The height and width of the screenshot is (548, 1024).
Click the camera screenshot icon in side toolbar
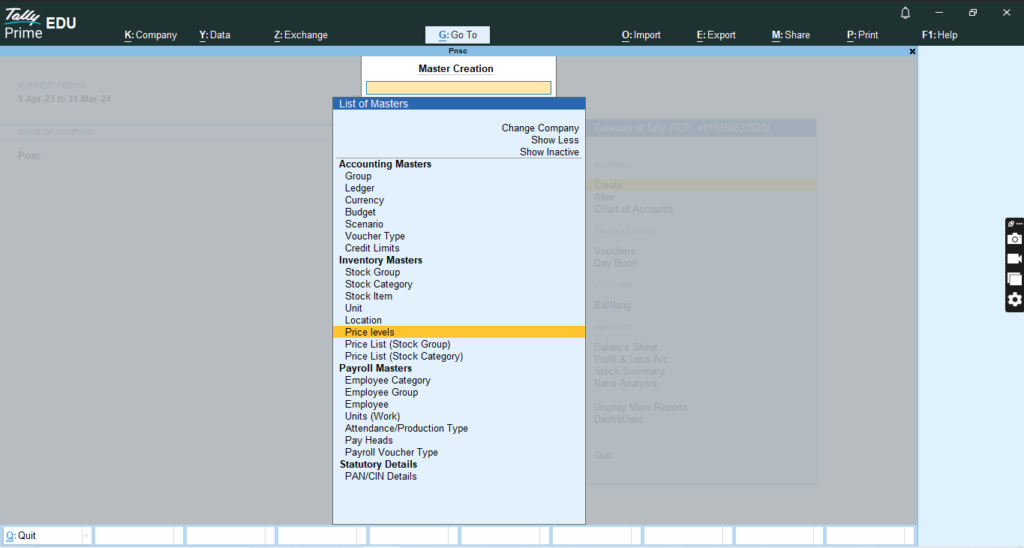click(1014, 239)
